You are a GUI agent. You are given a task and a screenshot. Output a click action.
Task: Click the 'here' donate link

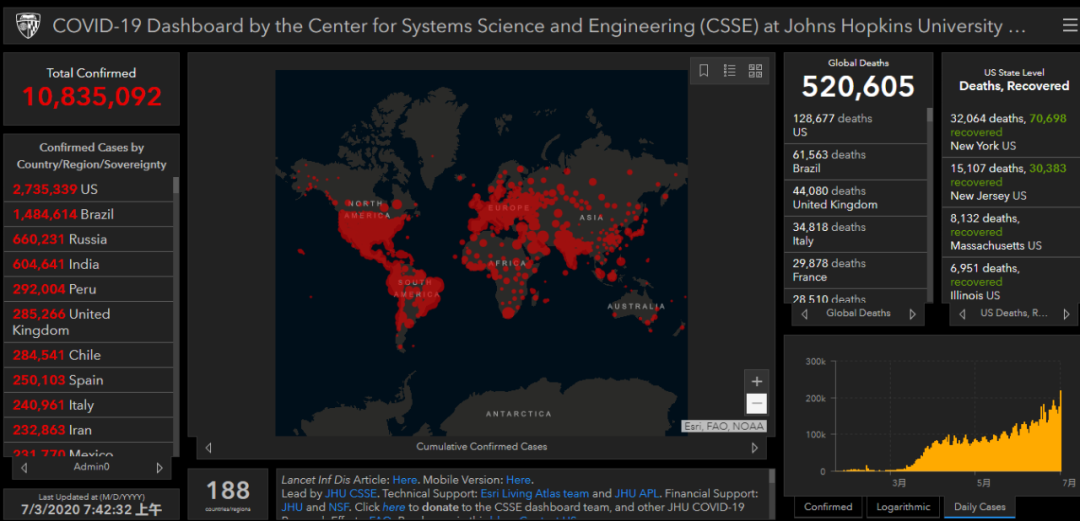pyautogui.click(x=393, y=507)
